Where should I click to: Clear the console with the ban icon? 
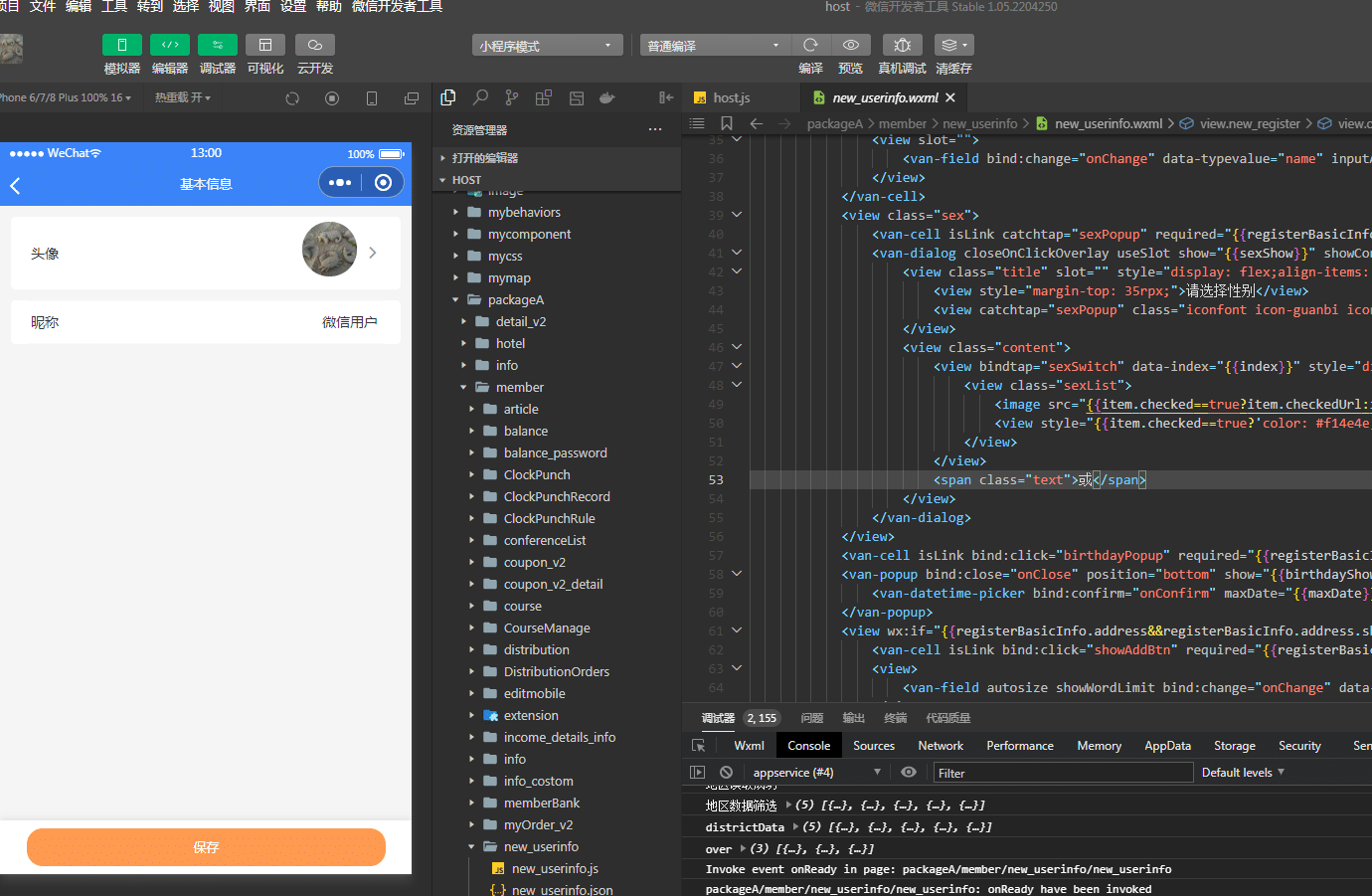point(727,773)
